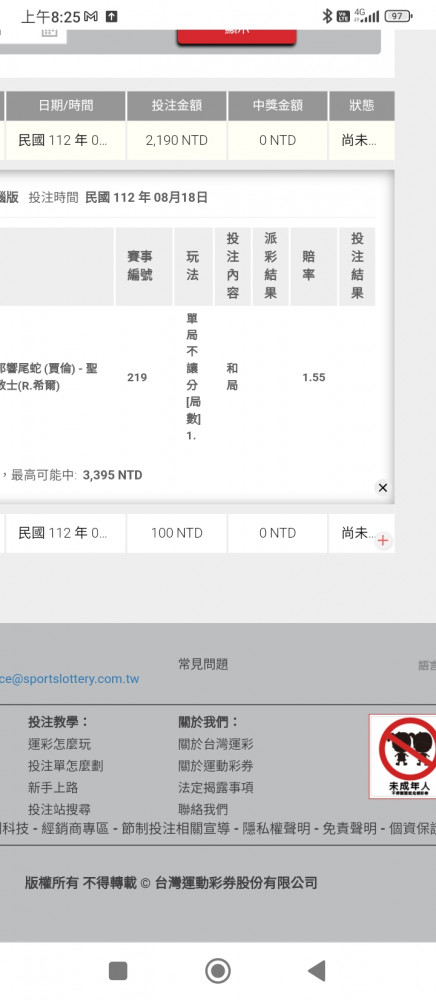436x1000 pixels.
Task: Open 常見問題 FAQ link
Action: coord(203,665)
